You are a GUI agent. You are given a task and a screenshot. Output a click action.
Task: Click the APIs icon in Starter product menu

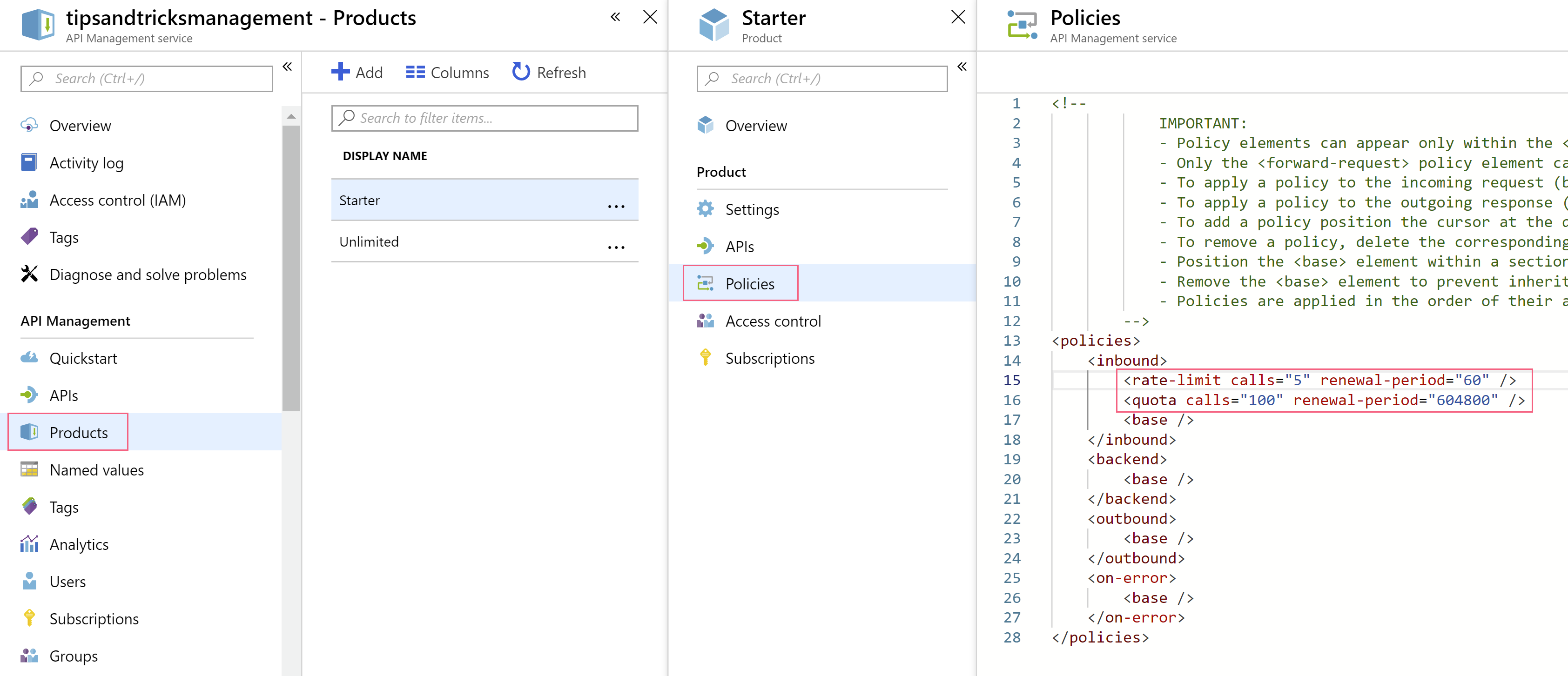click(x=705, y=246)
